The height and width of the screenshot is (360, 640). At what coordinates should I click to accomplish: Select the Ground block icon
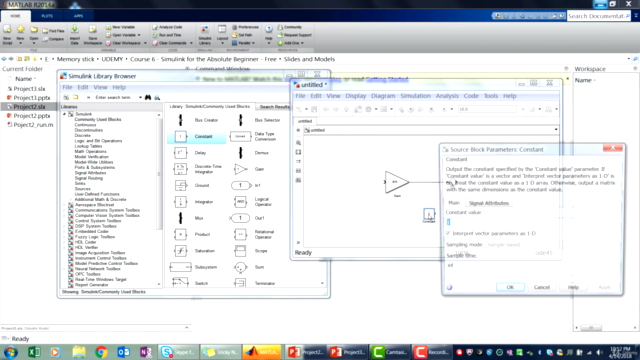180,185
